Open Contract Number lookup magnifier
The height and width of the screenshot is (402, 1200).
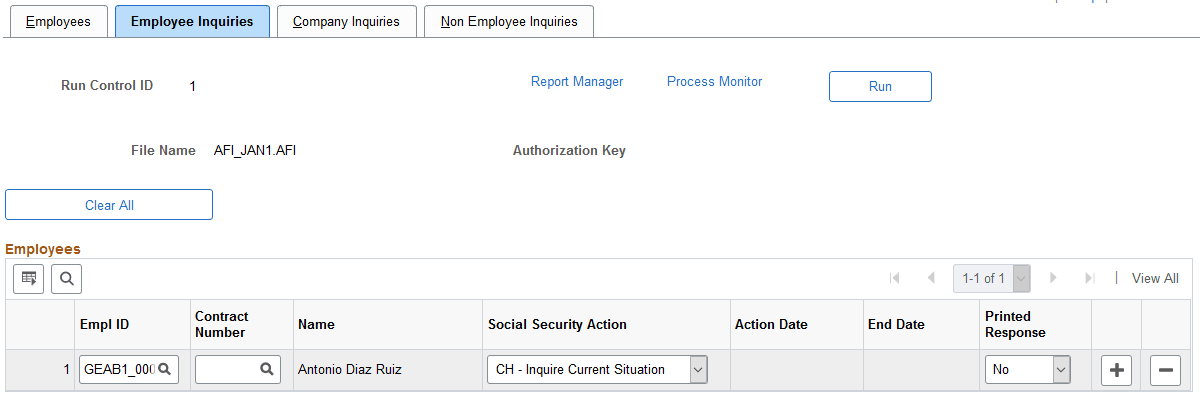[267, 369]
